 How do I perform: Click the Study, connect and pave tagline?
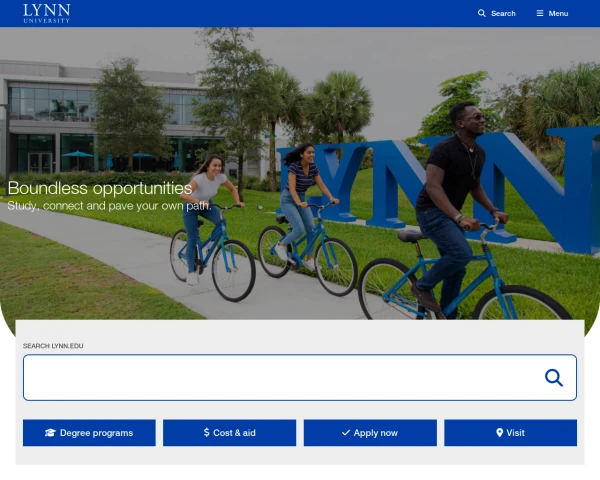[109, 206]
